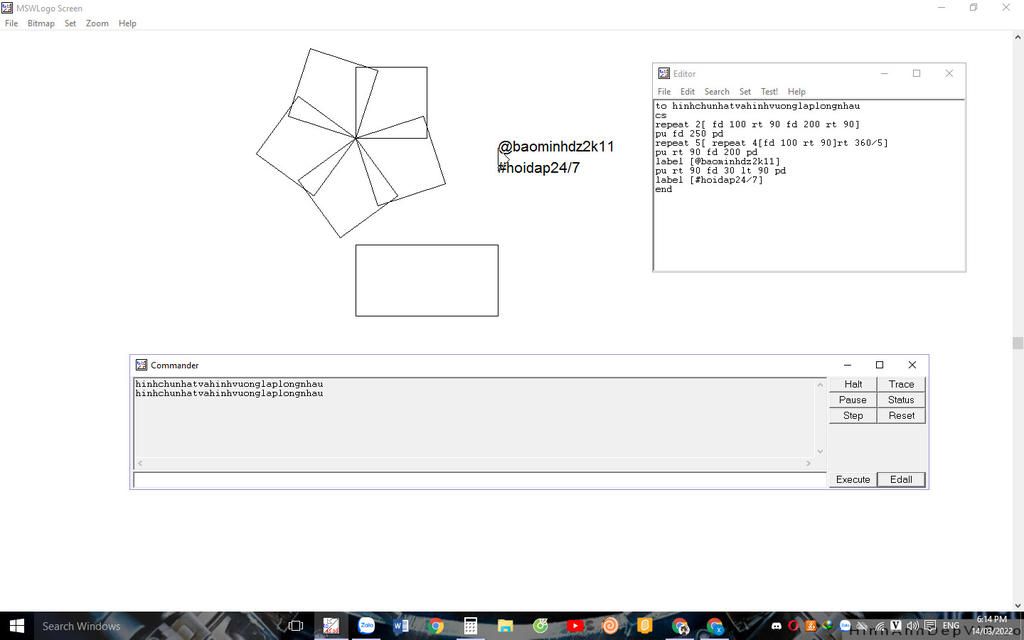Click the Edall button

(901, 479)
